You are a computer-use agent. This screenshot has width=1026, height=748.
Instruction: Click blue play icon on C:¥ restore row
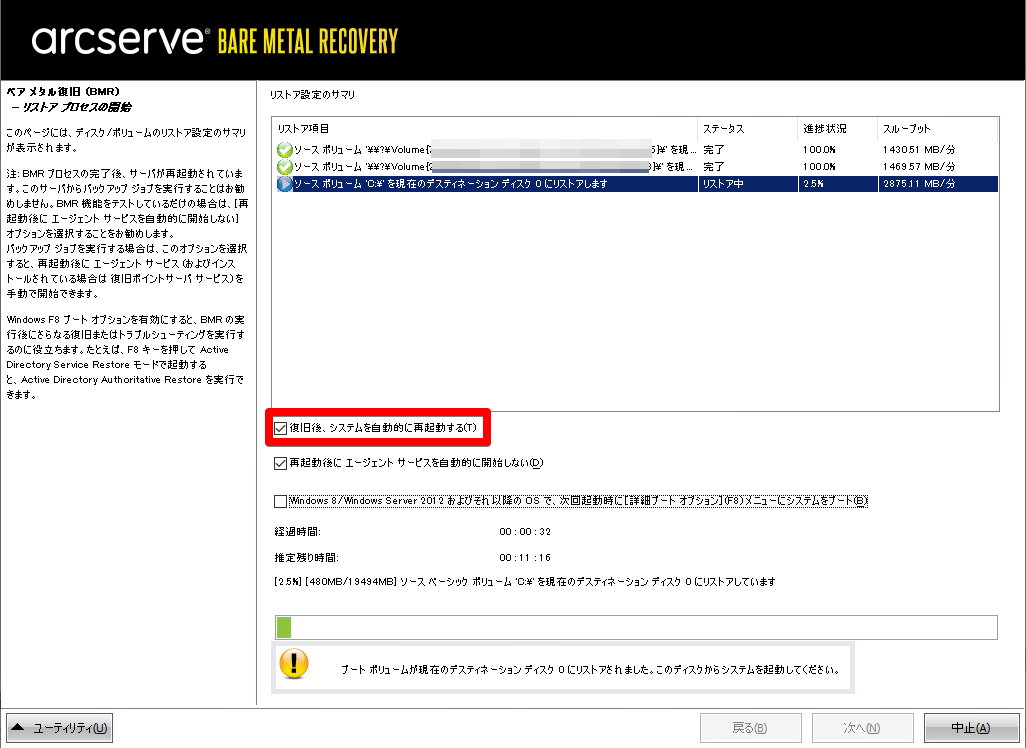point(285,184)
